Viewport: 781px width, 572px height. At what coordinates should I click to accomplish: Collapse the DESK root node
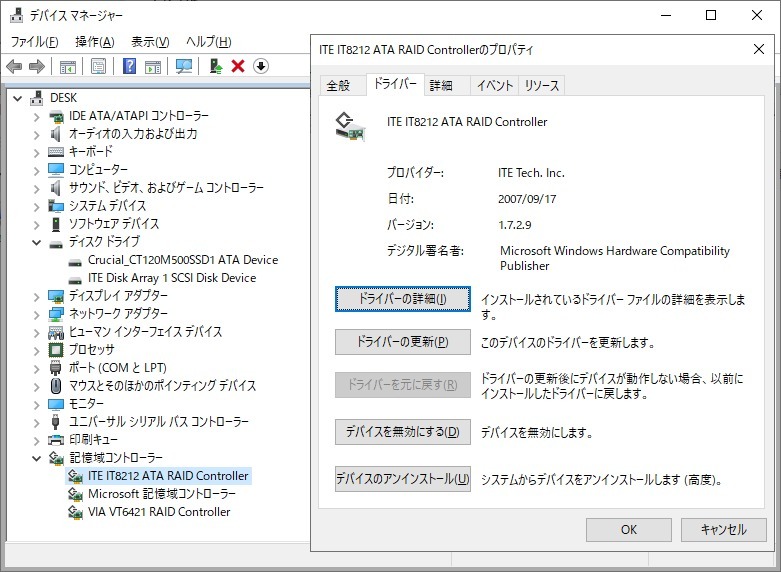click(x=18, y=98)
